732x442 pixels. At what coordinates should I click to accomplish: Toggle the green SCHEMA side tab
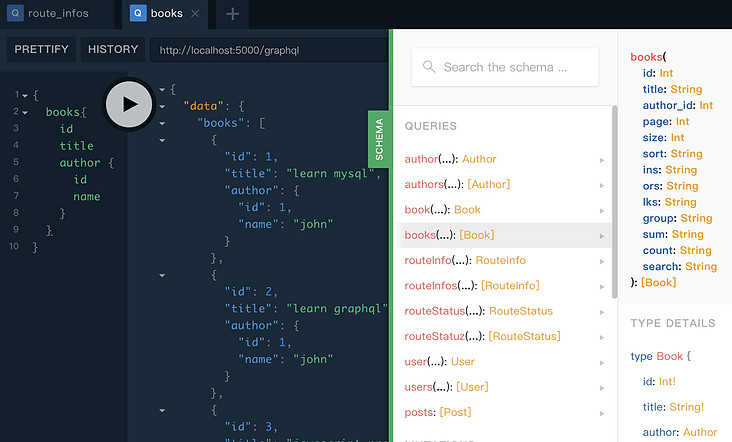pos(378,141)
